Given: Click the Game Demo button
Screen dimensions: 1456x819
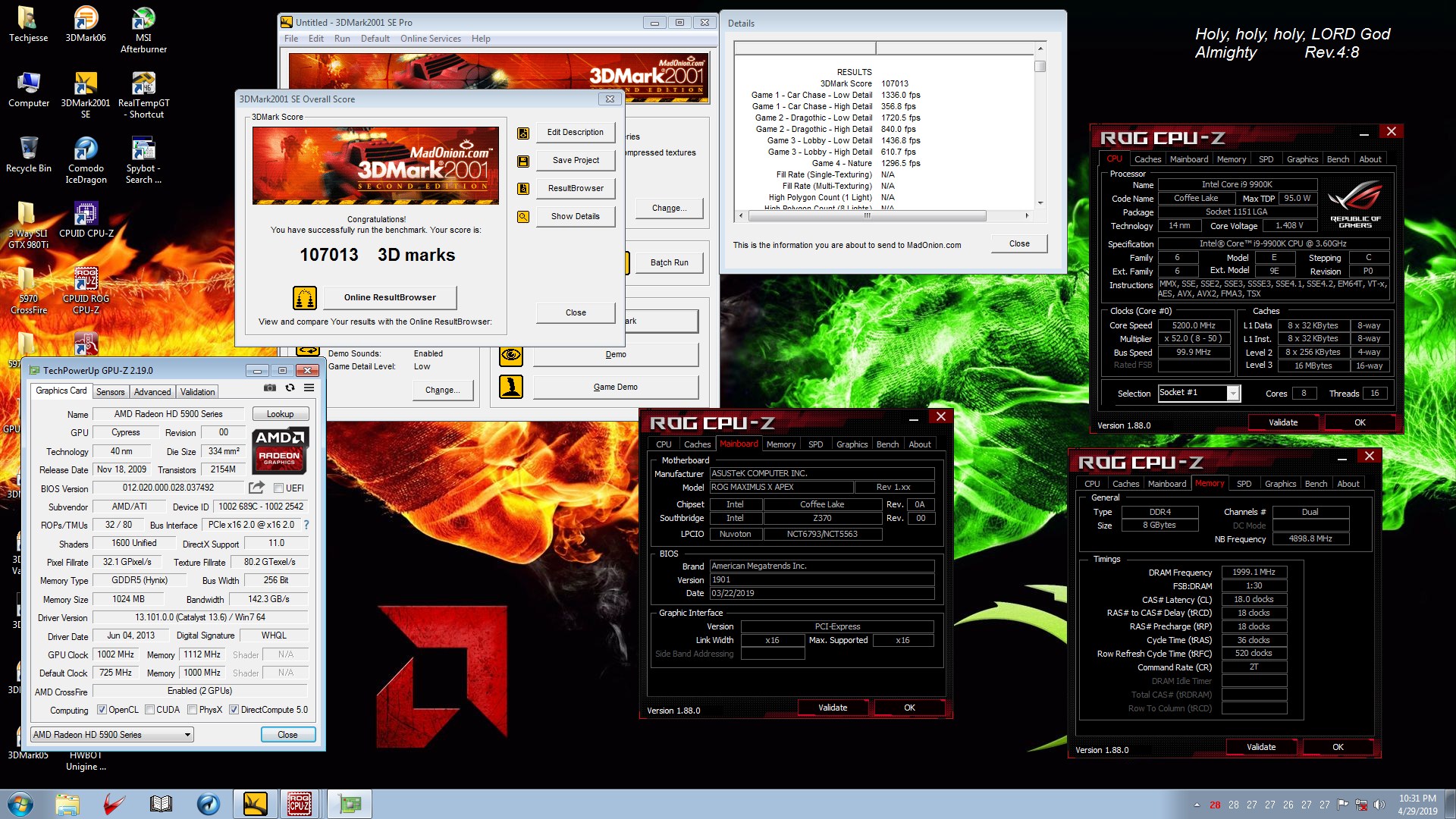Looking at the screenshot, I should [x=616, y=387].
